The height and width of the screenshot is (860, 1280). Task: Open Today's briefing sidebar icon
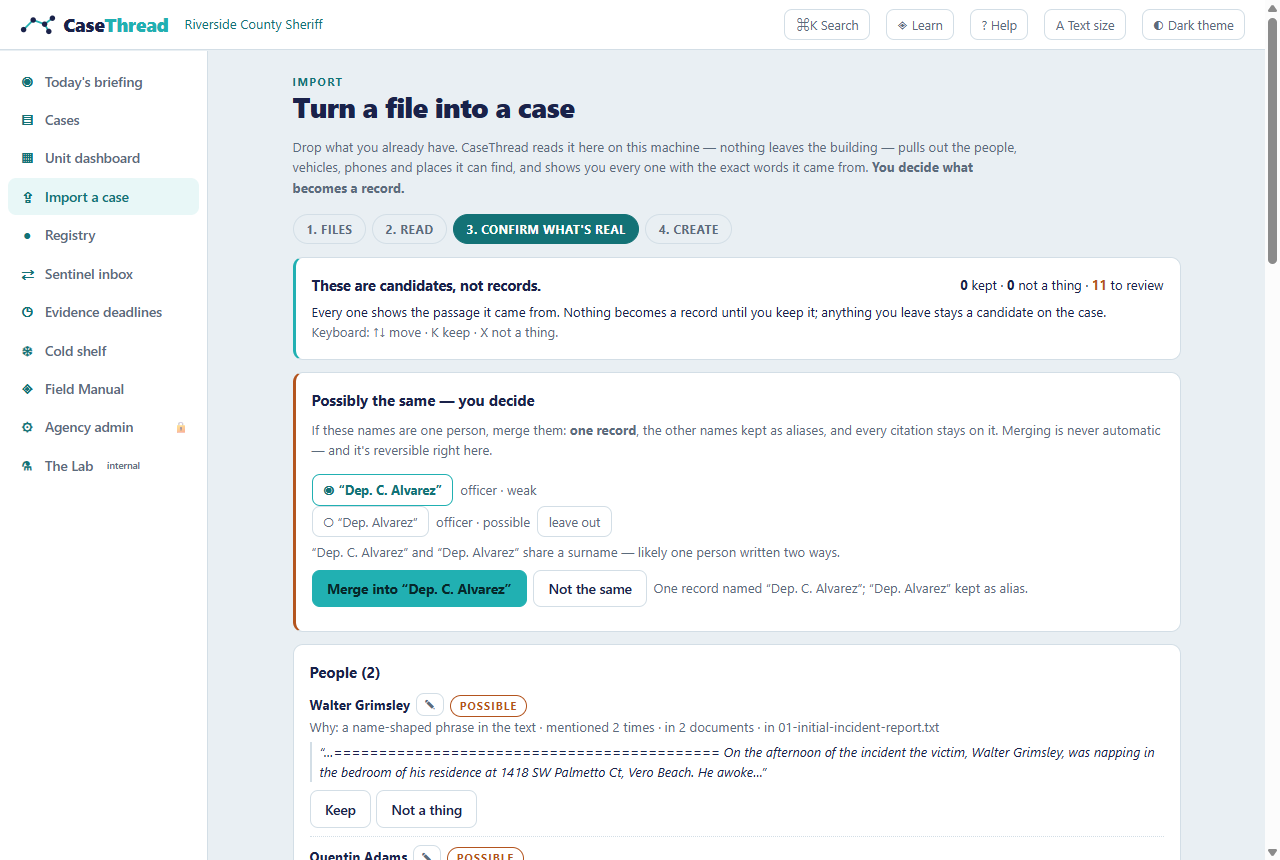[27, 82]
